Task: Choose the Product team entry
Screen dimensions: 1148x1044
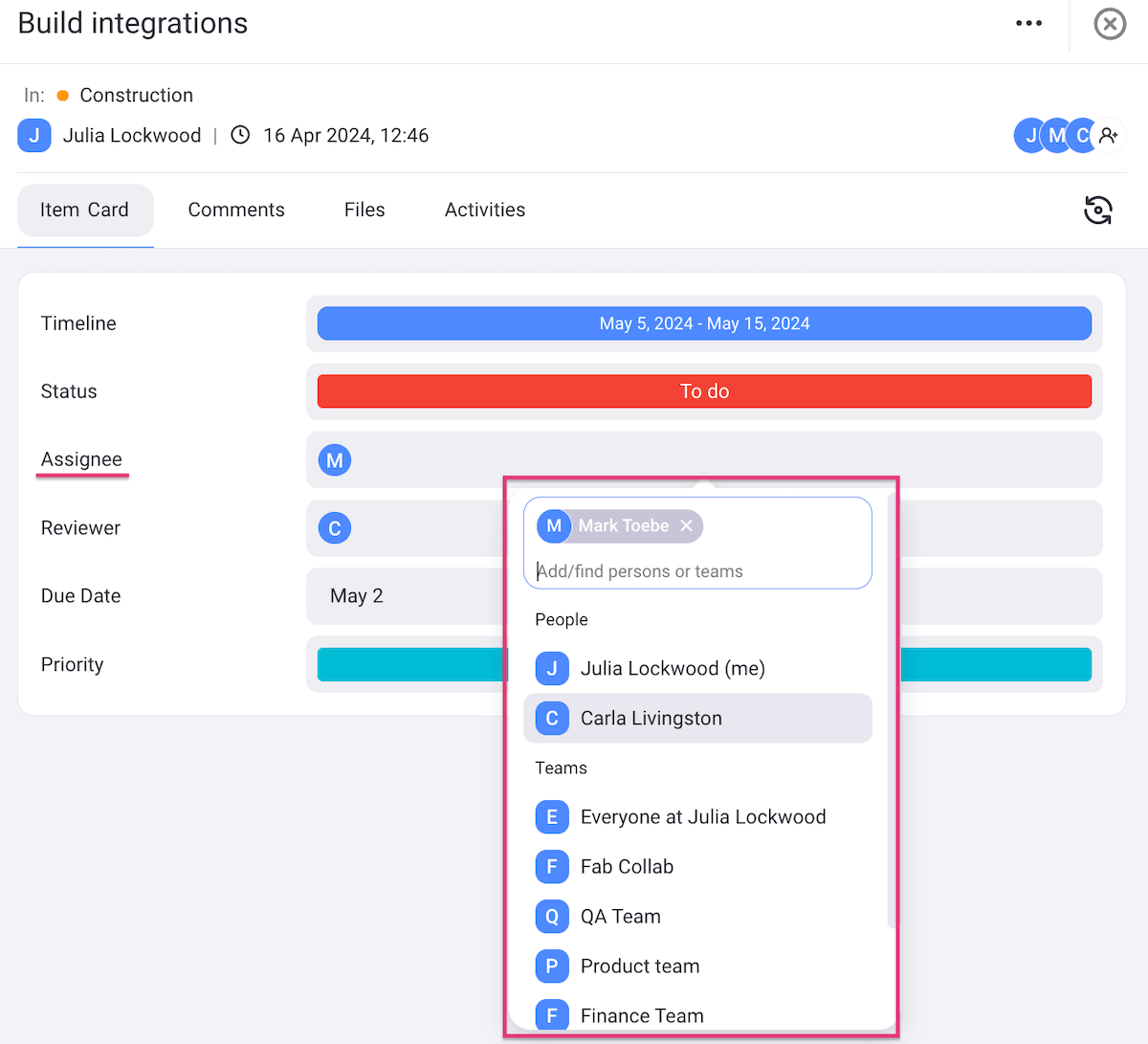Action: (639, 966)
